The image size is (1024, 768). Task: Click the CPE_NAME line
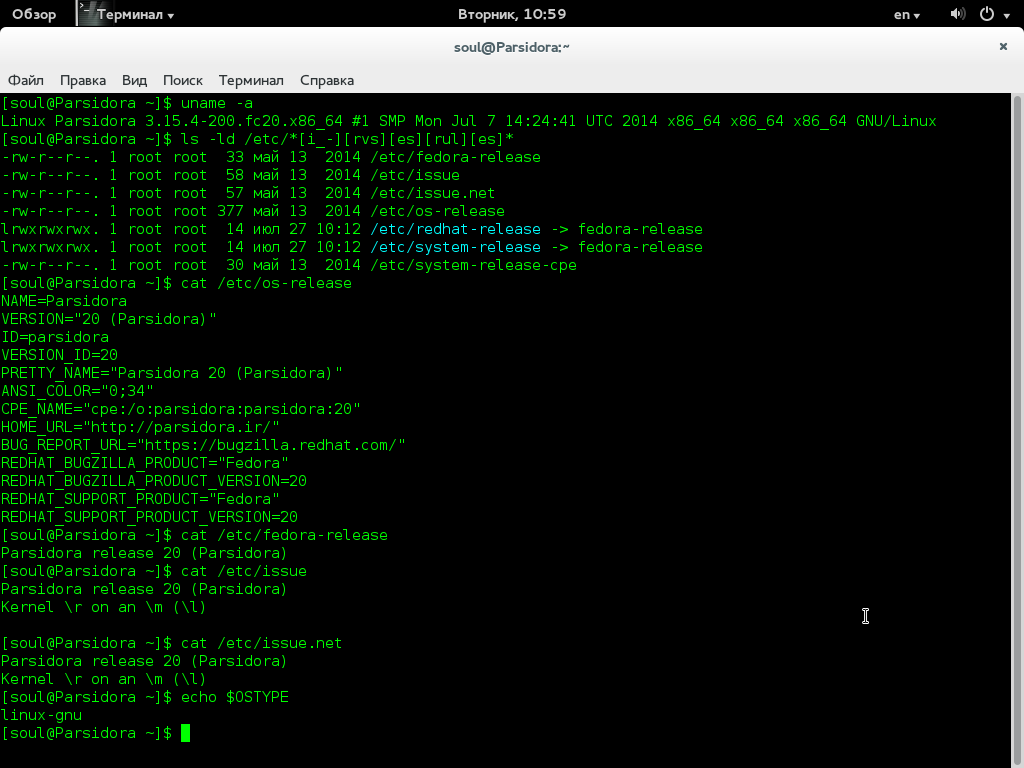pos(181,409)
